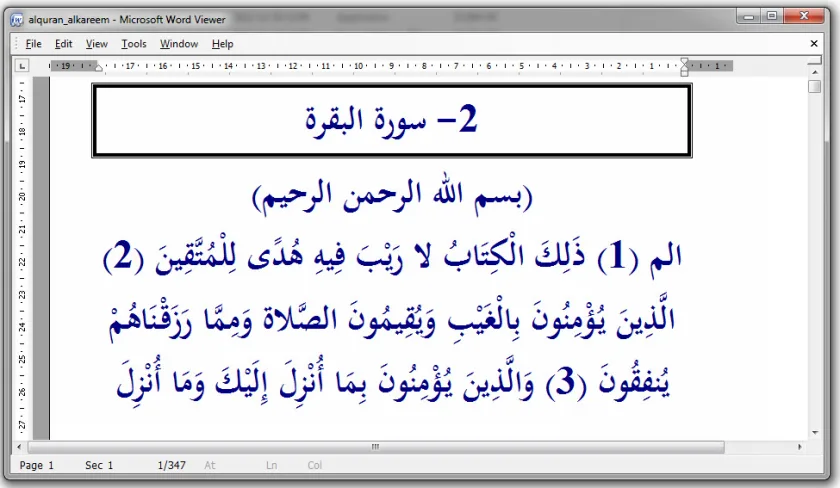840x488 pixels.
Task: Click the horizontal scrollbar right arrow
Action: [x=800, y=446]
